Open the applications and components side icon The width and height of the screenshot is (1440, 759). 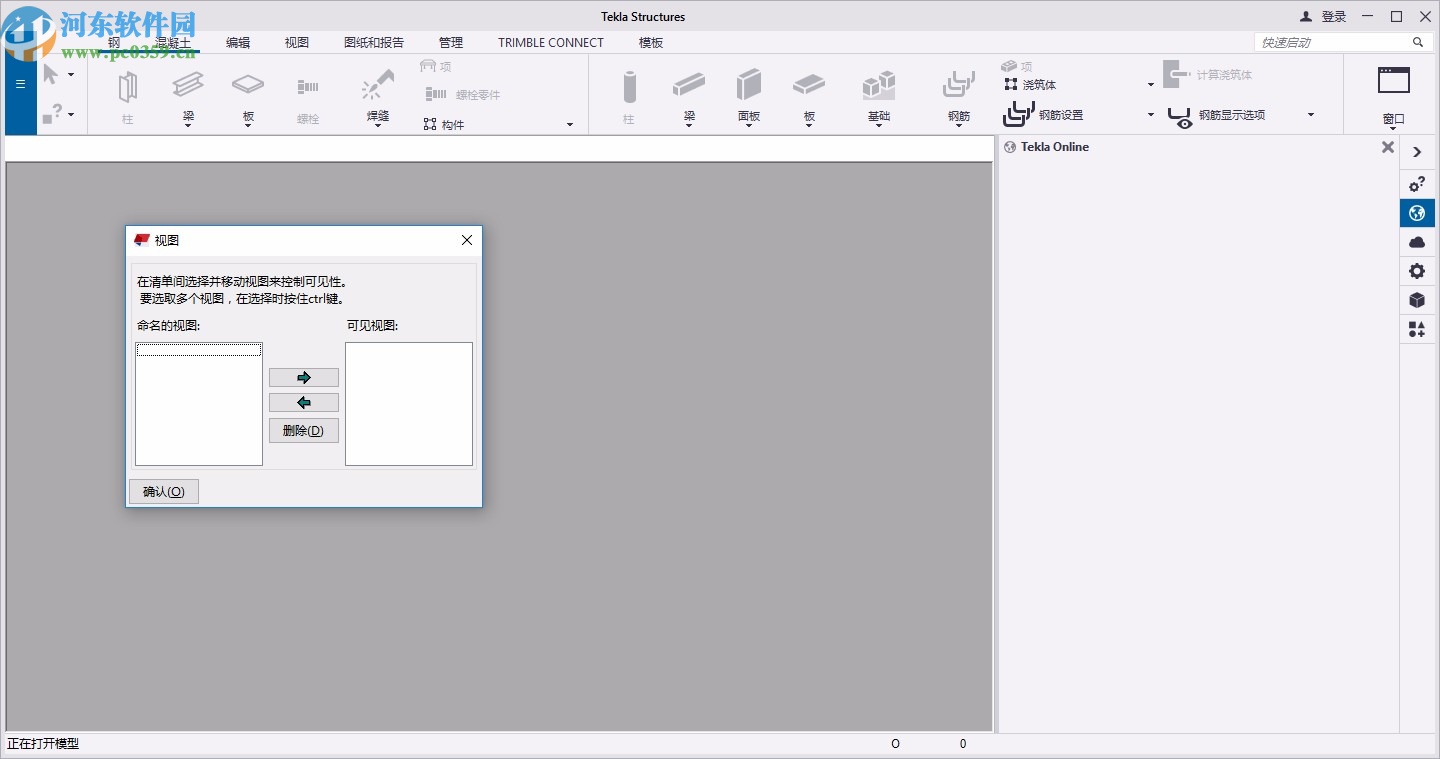(x=1417, y=329)
